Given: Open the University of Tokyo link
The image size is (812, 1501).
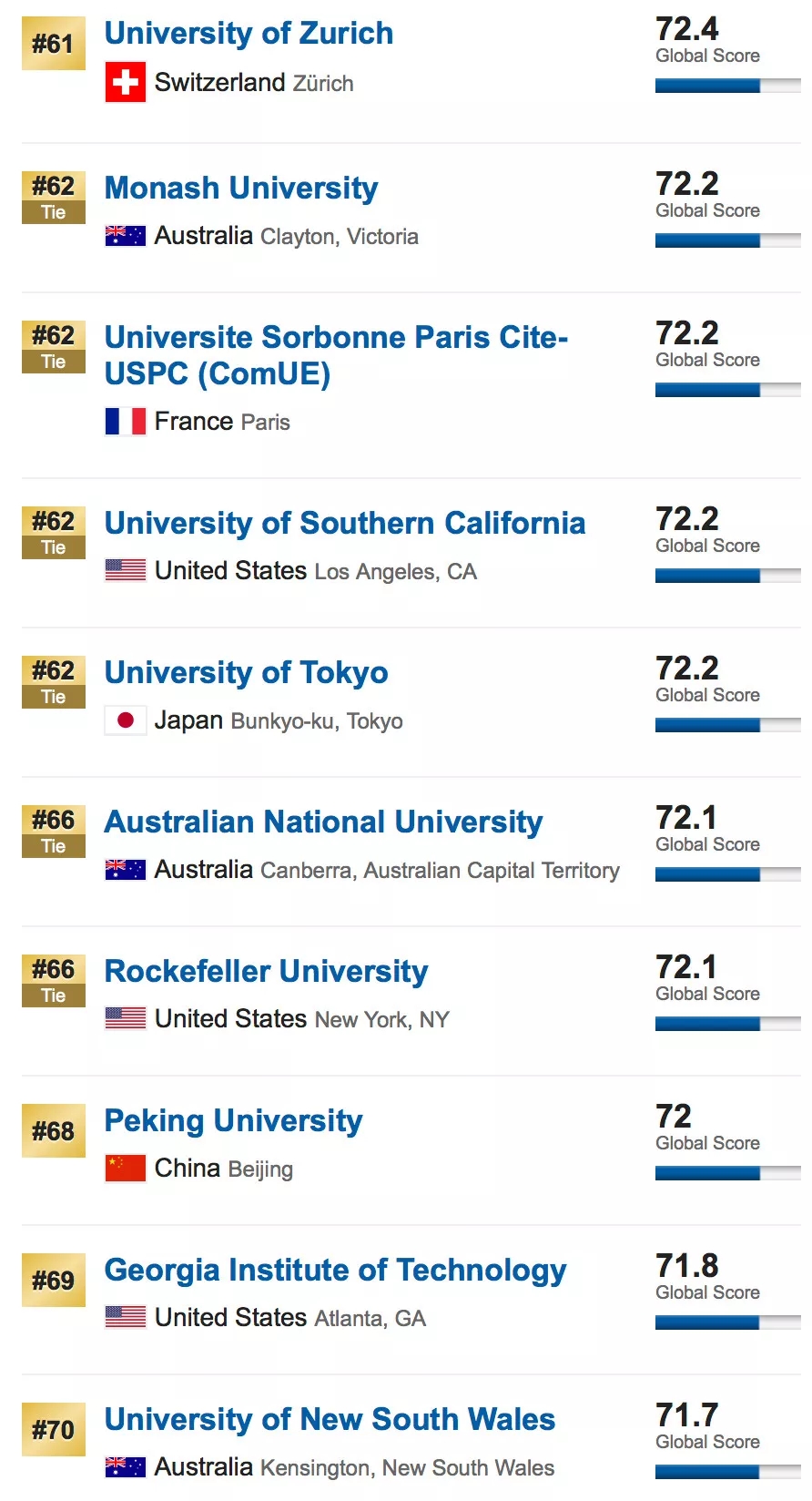Looking at the screenshot, I should 246,673.
